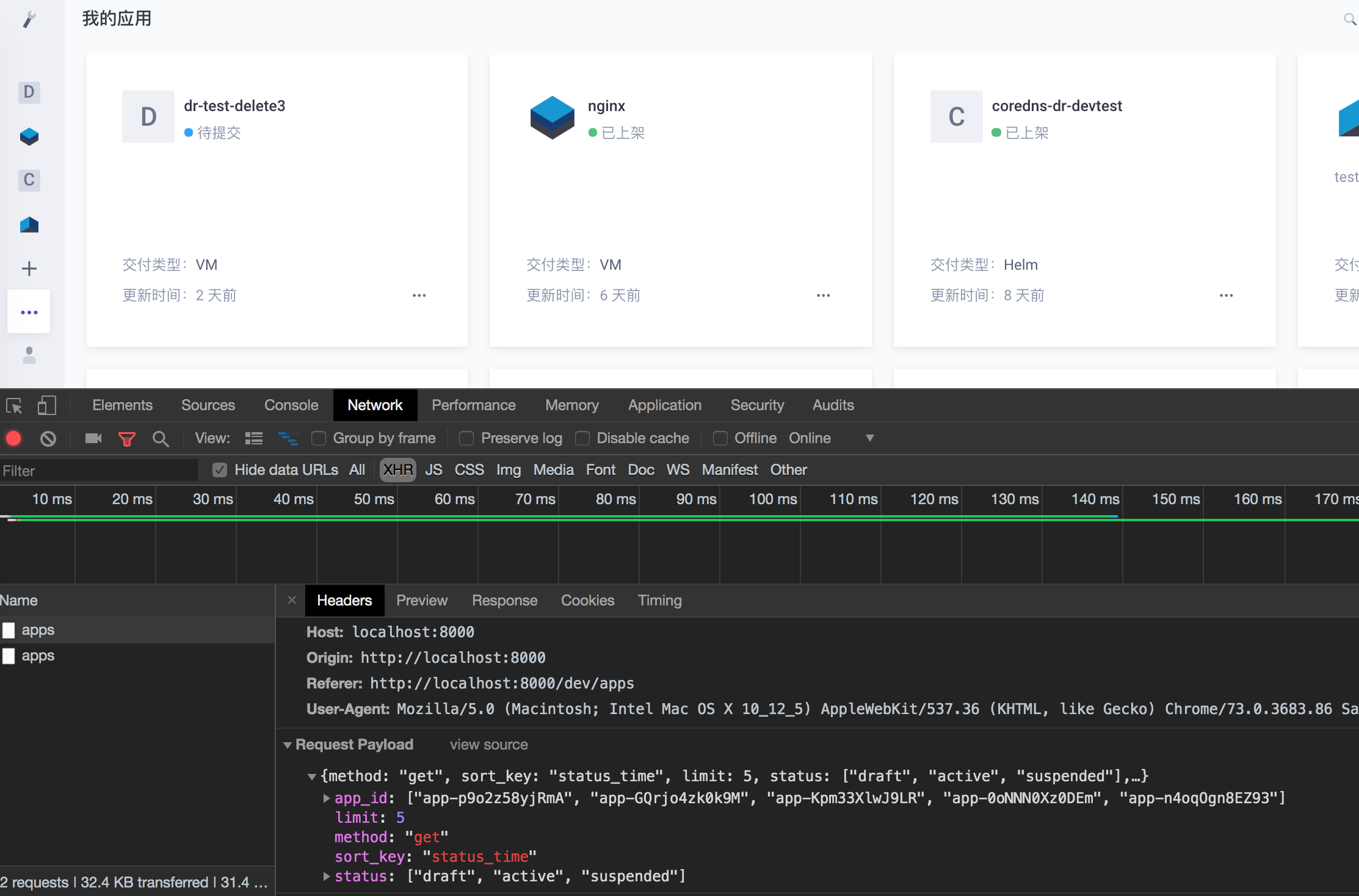1359x896 pixels.
Task: Select the blue cube app icon in sidebar
Action: point(29,136)
